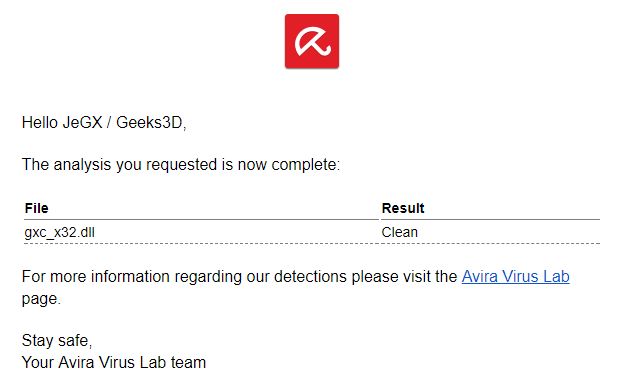Click the word 'page.' after the link

tap(41, 299)
